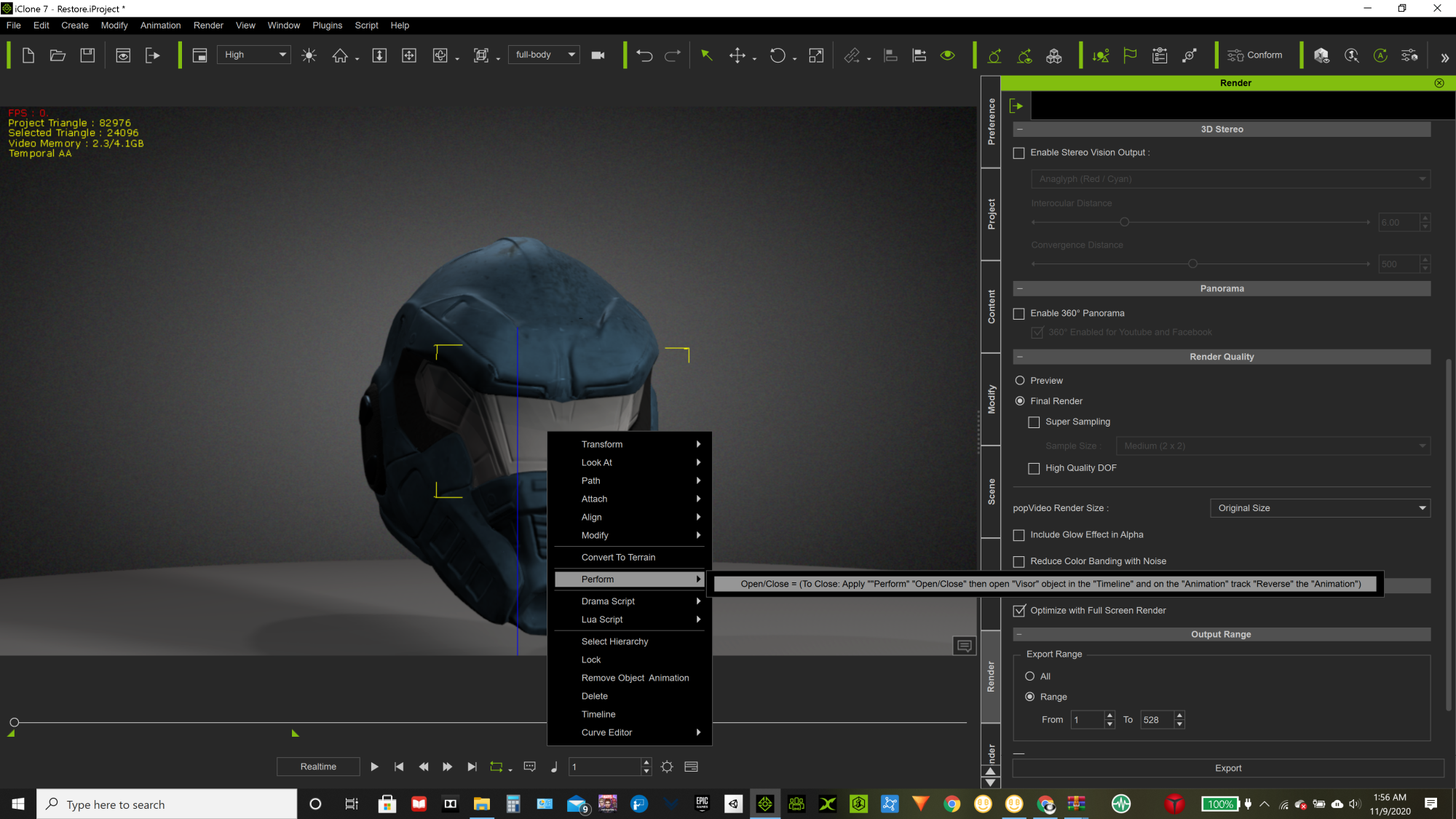Expand the Transform submenu

pos(629,444)
